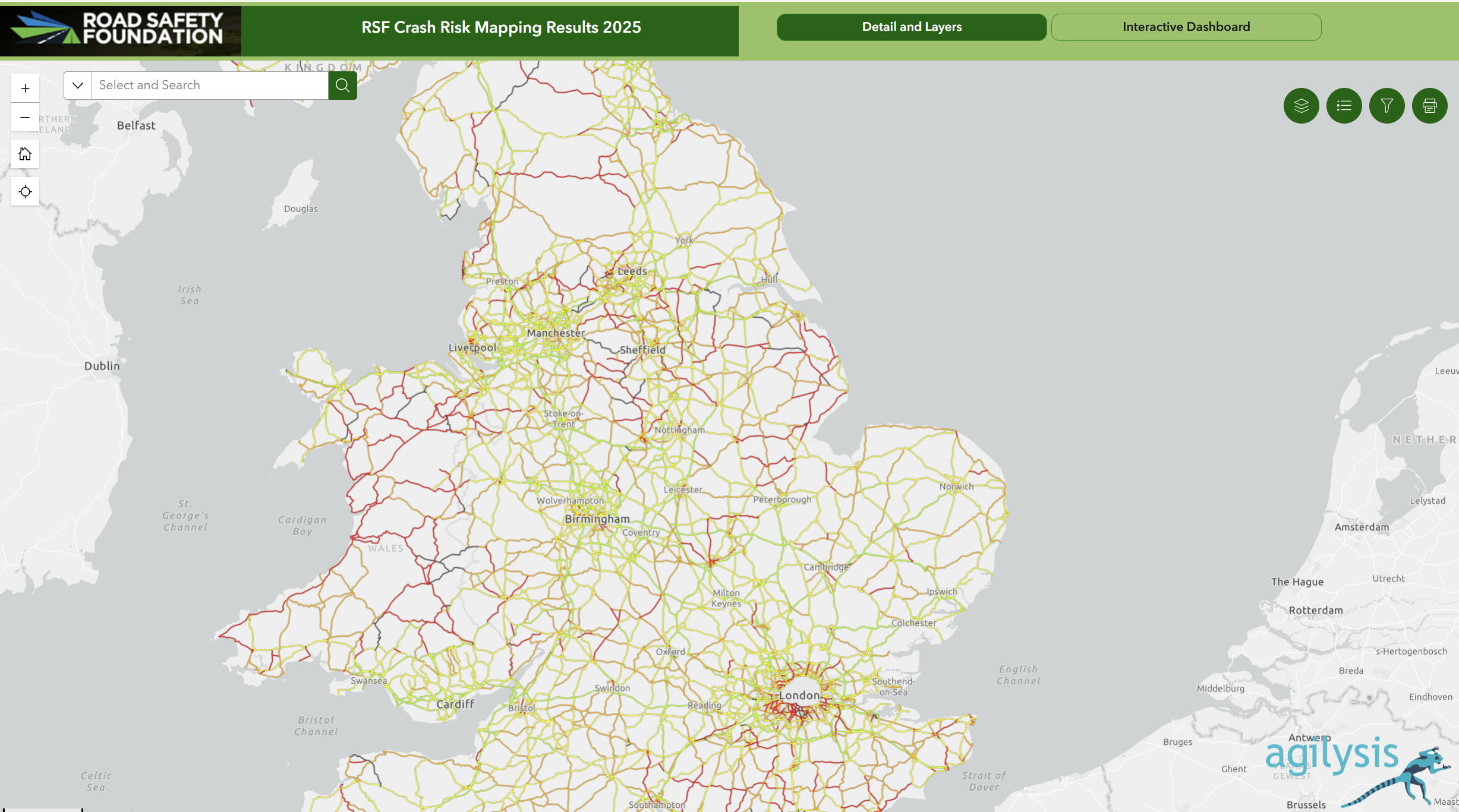
Task: Zoom in on the map
Action: (25, 89)
